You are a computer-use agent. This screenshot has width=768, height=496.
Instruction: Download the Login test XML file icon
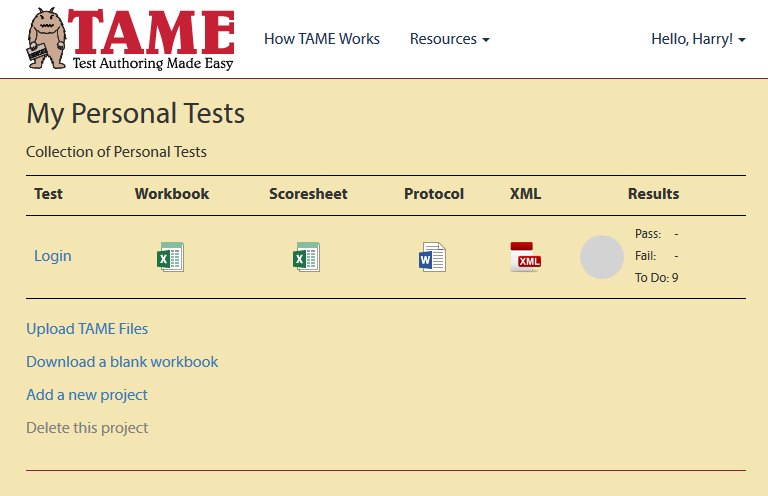[x=525, y=257]
